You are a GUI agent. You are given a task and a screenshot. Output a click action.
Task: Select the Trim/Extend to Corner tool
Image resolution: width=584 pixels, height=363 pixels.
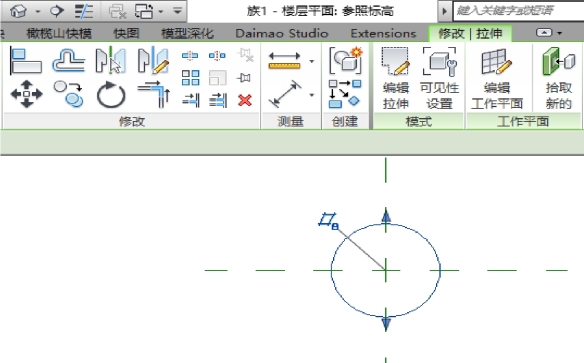(x=153, y=94)
